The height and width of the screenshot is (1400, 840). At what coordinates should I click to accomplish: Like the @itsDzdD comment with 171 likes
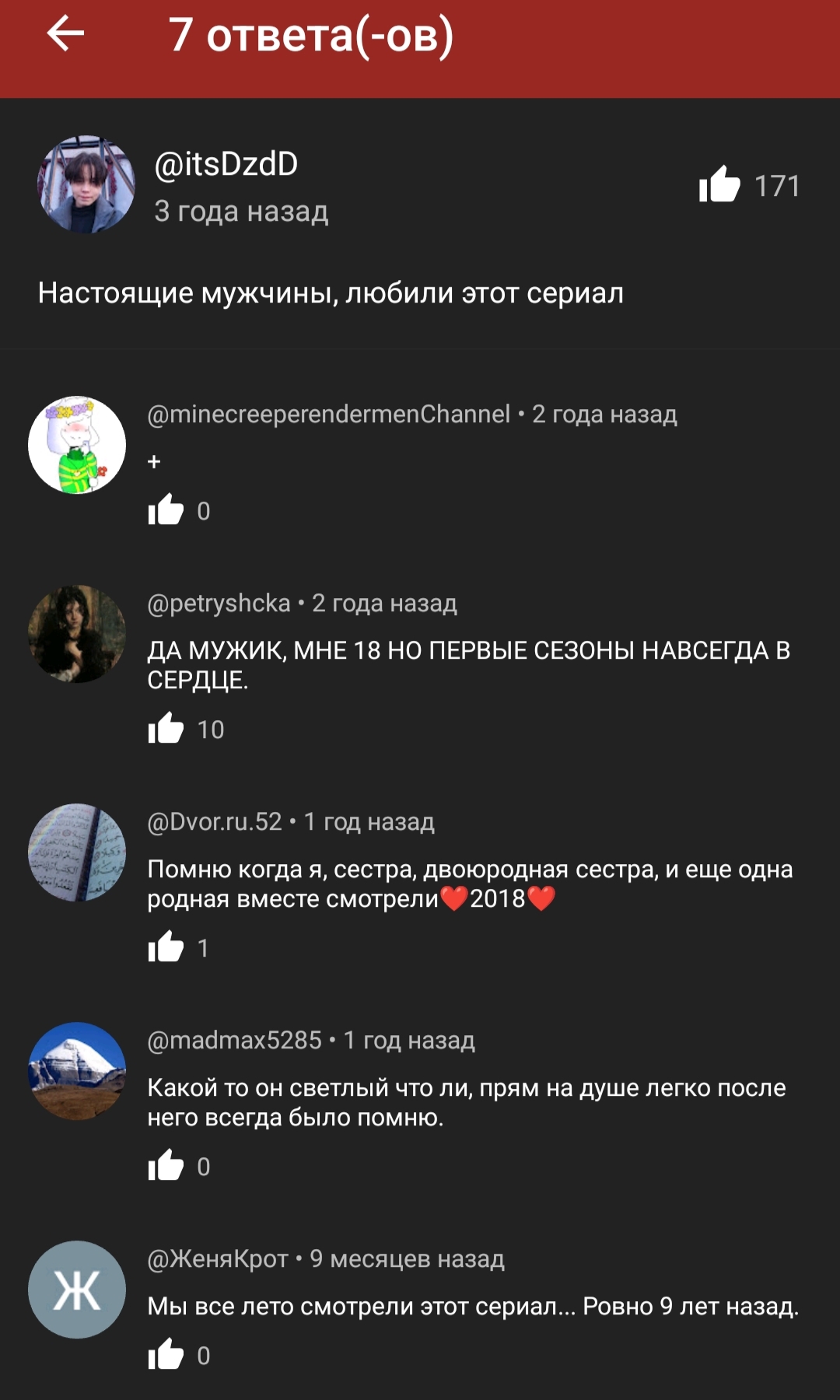[719, 185]
